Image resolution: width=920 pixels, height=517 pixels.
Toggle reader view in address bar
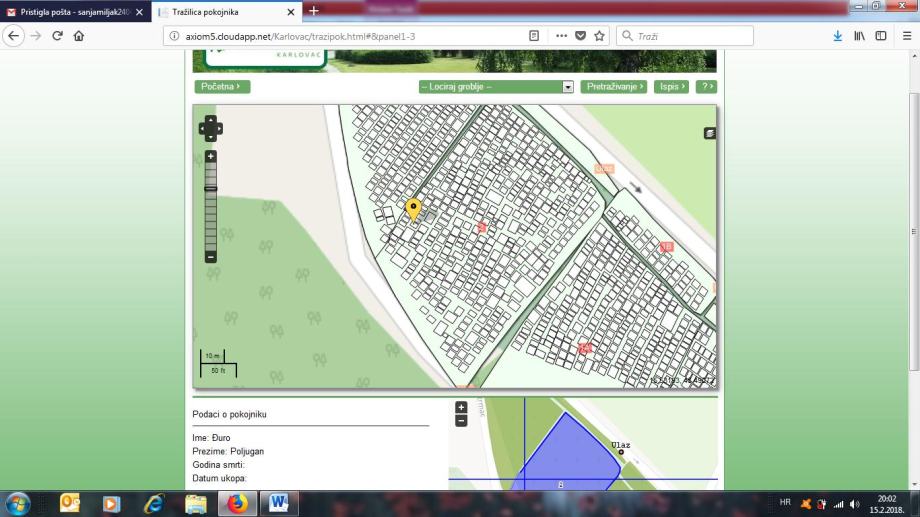point(534,36)
